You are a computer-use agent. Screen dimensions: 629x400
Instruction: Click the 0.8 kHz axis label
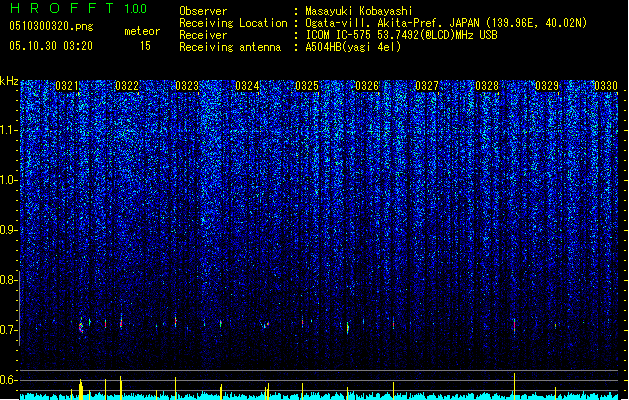(x=9, y=280)
